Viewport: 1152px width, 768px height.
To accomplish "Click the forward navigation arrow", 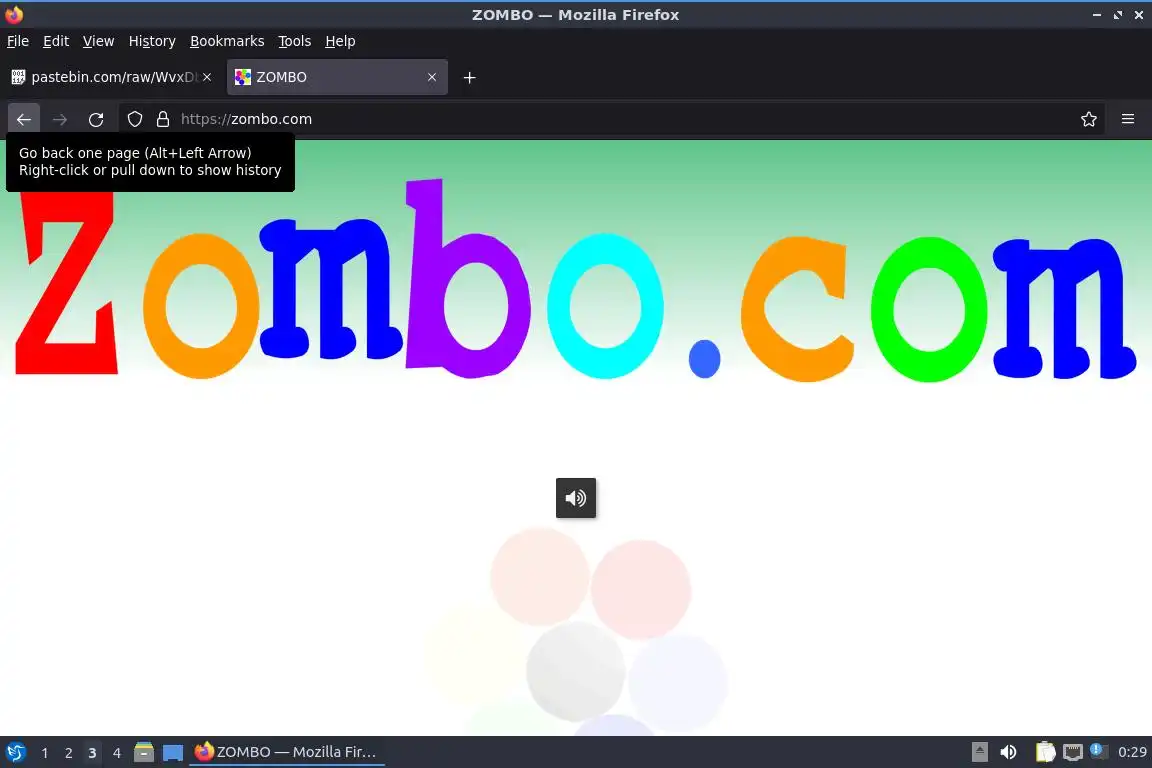I will 60,119.
